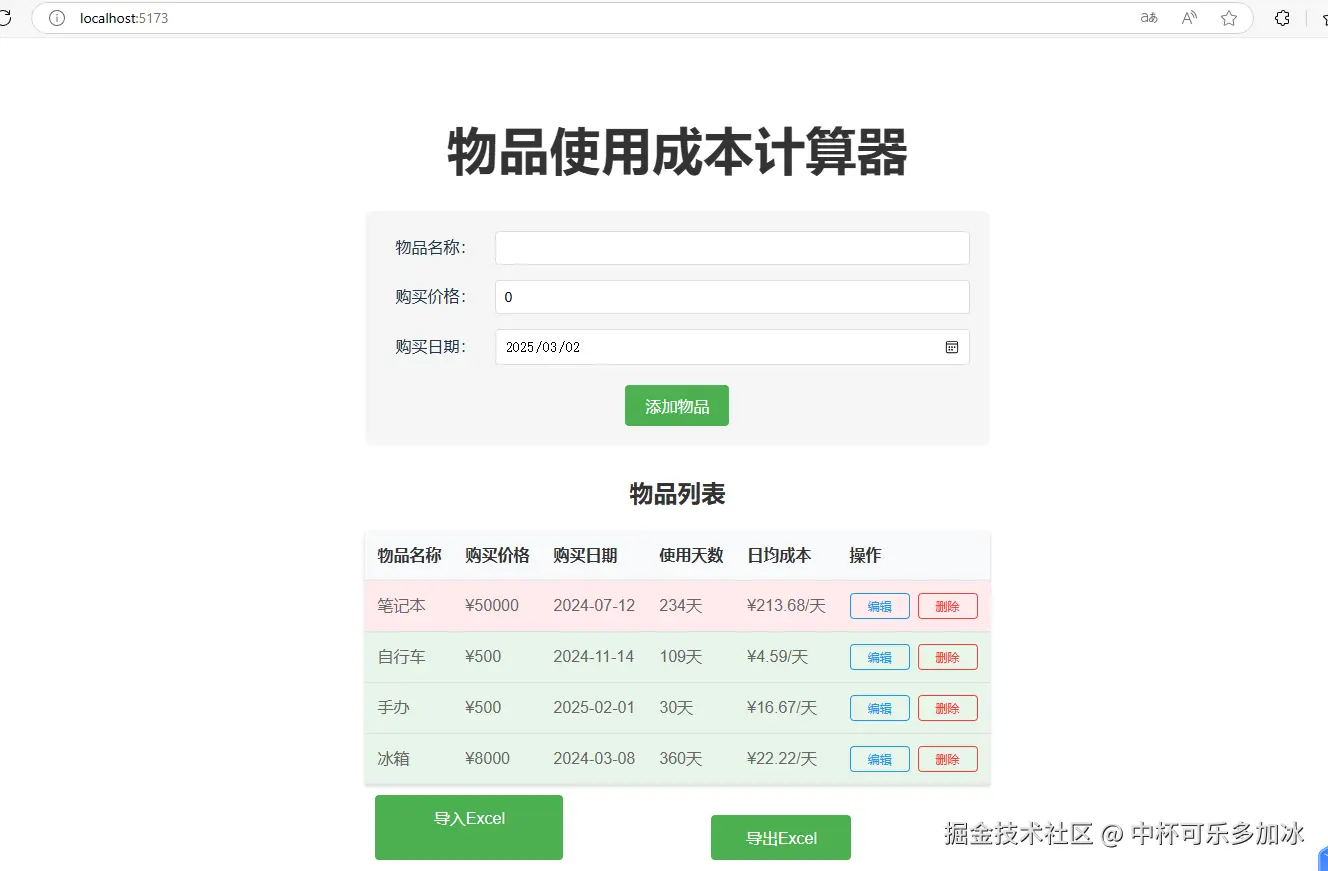Select the ¥213.68/天 cell
1328x871 pixels.
(786, 606)
